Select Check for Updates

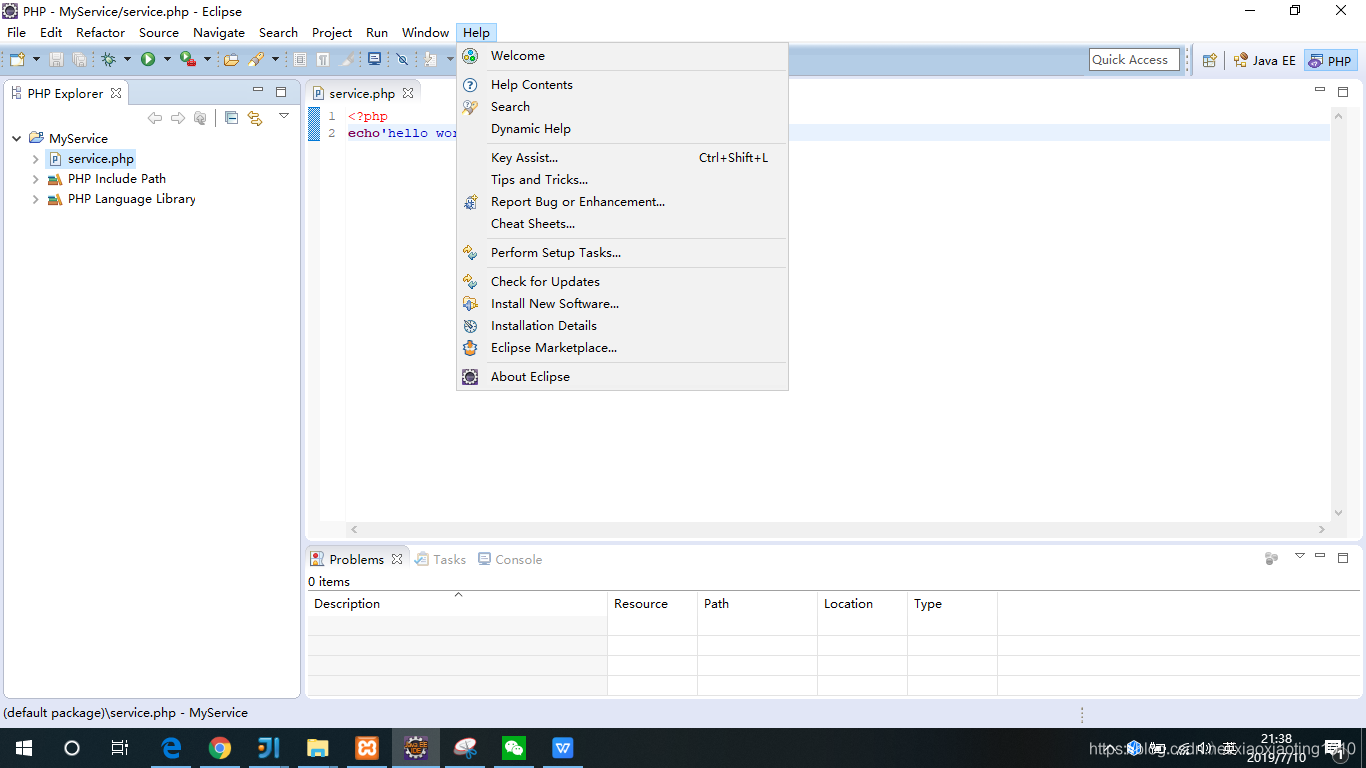click(x=622, y=282)
